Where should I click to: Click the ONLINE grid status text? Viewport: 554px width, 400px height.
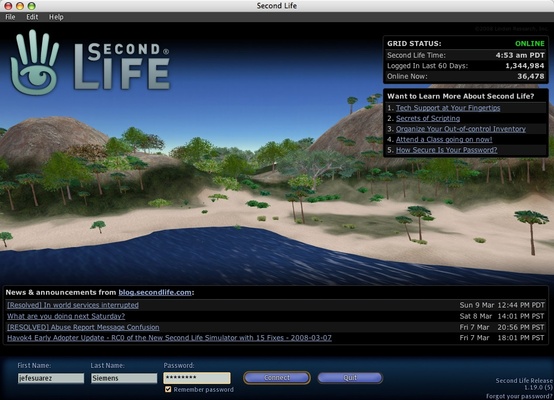point(530,43)
